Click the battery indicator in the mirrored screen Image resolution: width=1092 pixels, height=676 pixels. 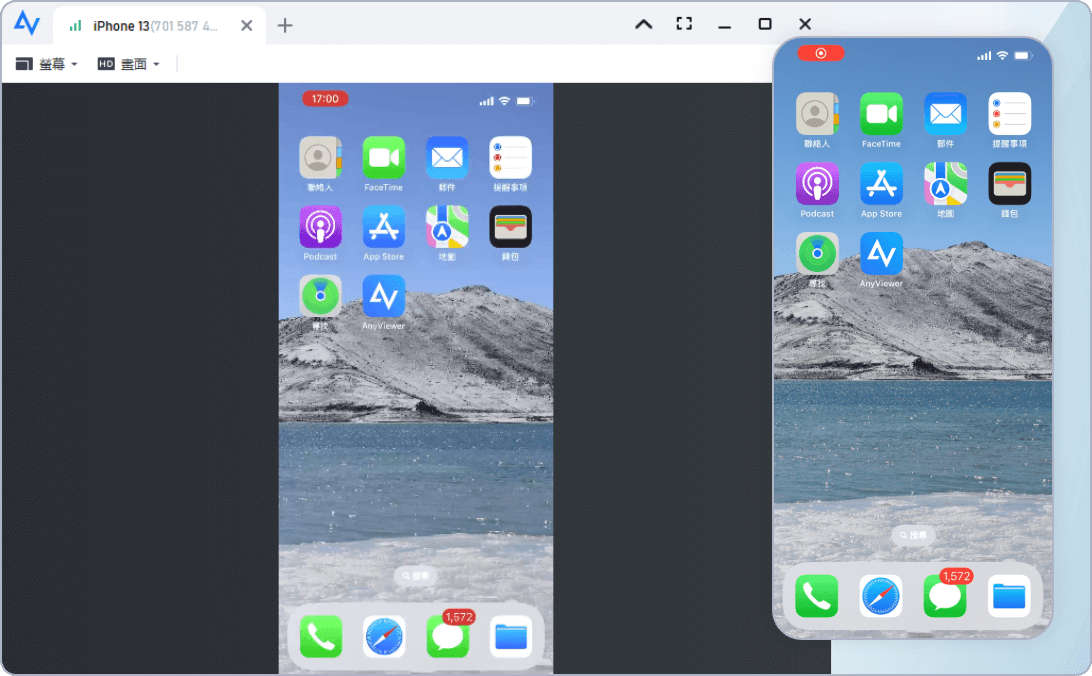click(524, 101)
